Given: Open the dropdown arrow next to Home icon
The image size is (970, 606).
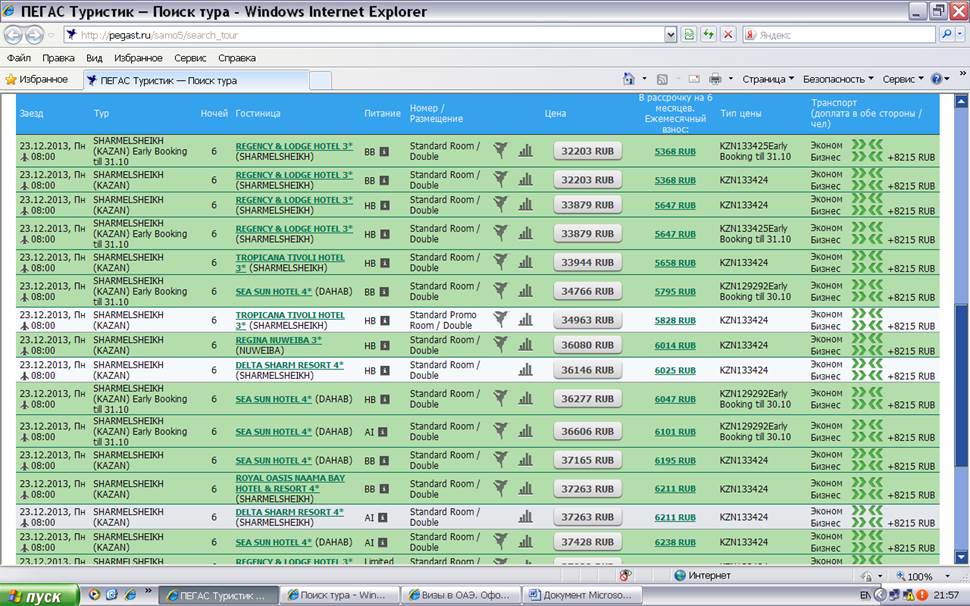Looking at the screenshot, I should pos(644,79).
